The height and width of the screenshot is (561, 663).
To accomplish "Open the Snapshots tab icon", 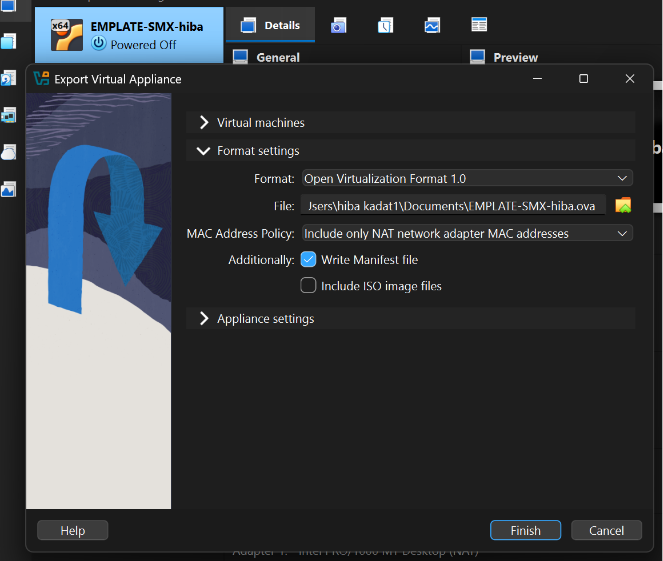I will pyautogui.click(x=338, y=25).
